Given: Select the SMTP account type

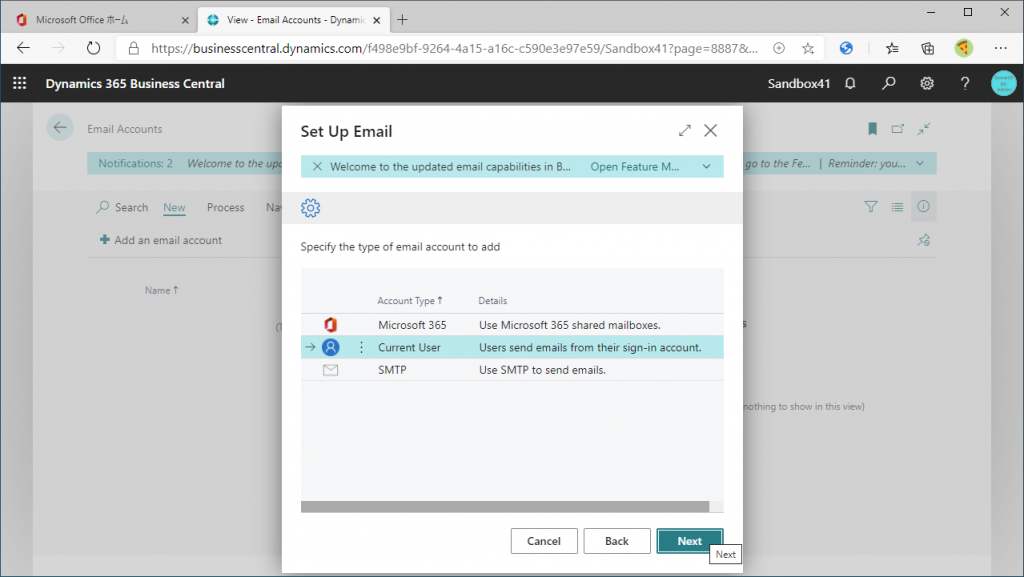Looking at the screenshot, I should tap(392, 369).
